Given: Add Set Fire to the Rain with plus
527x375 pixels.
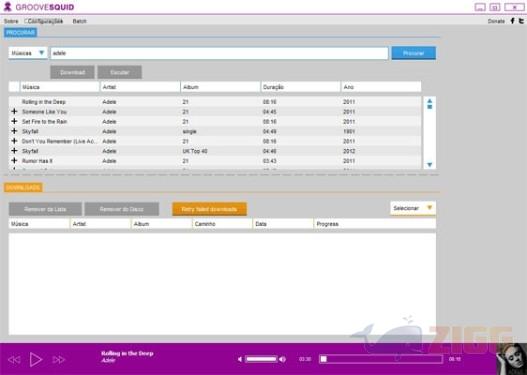Looking at the screenshot, I should (x=14, y=121).
